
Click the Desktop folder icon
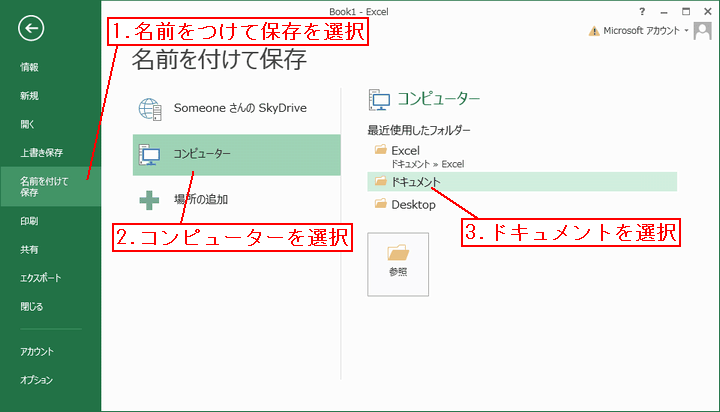click(380, 203)
